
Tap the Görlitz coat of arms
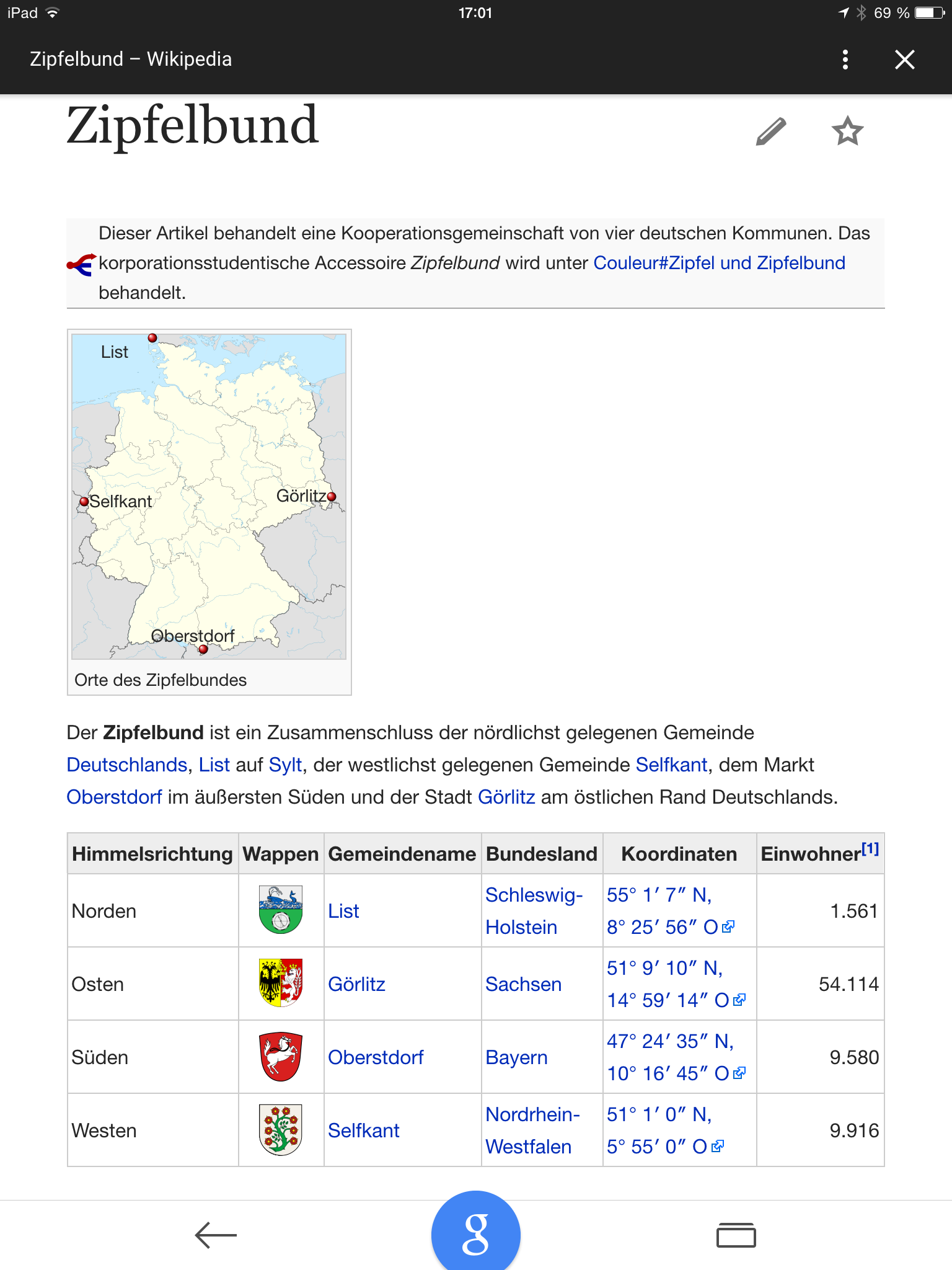(281, 983)
